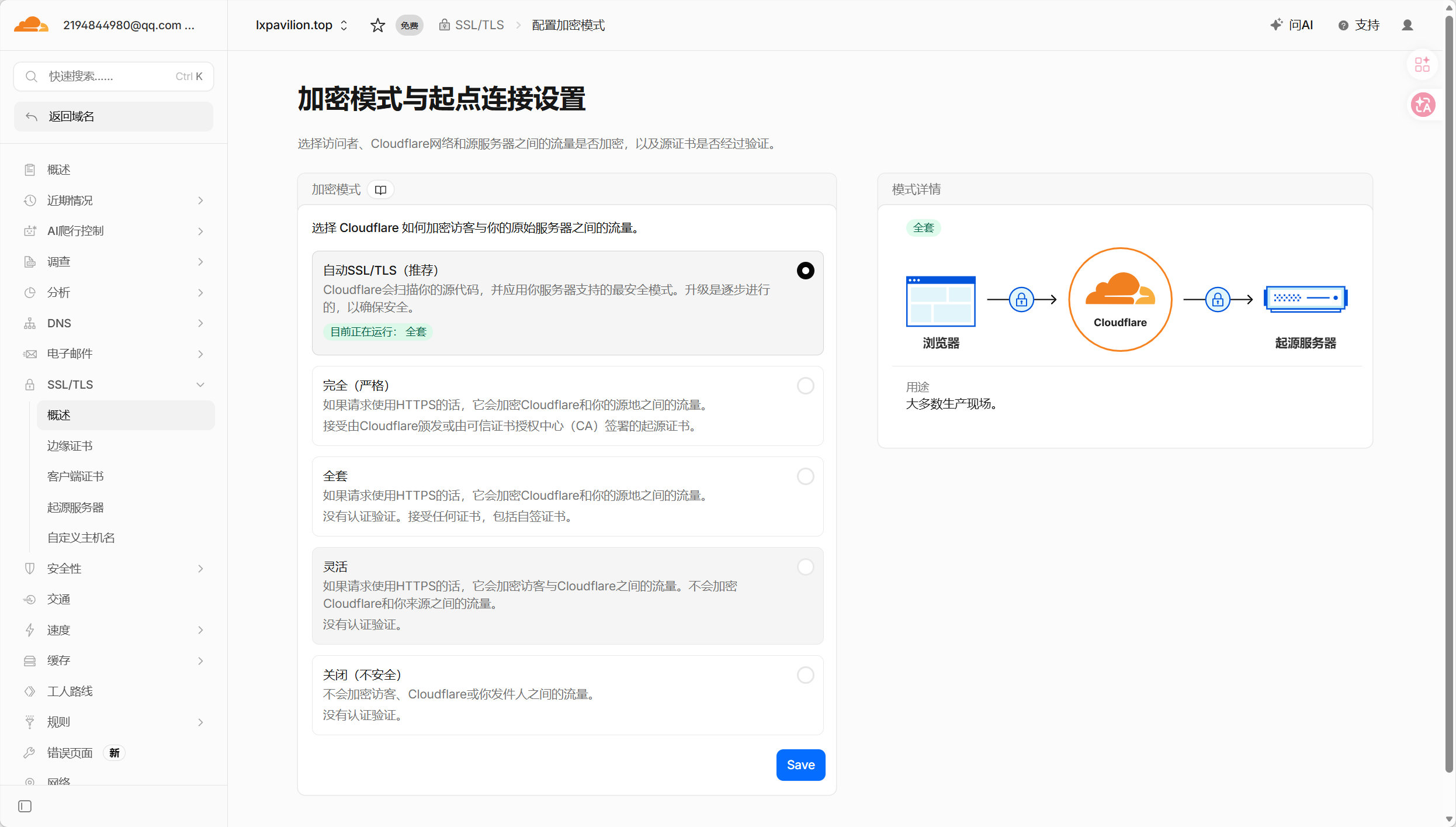Click the back arrow icon for 返回域名

32,117
